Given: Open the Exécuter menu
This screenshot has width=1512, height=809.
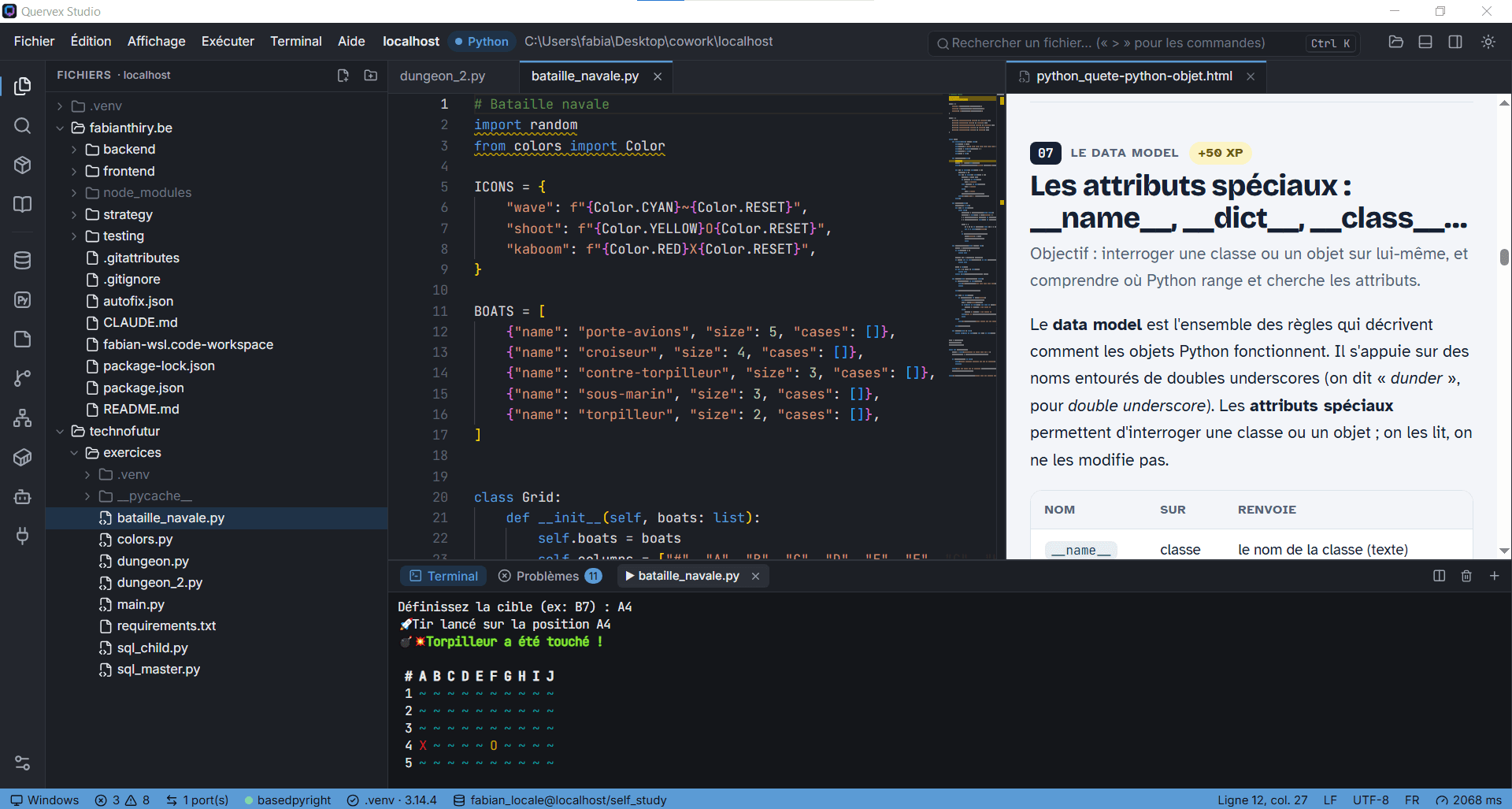Looking at the screenshot, I should point(228,41).
